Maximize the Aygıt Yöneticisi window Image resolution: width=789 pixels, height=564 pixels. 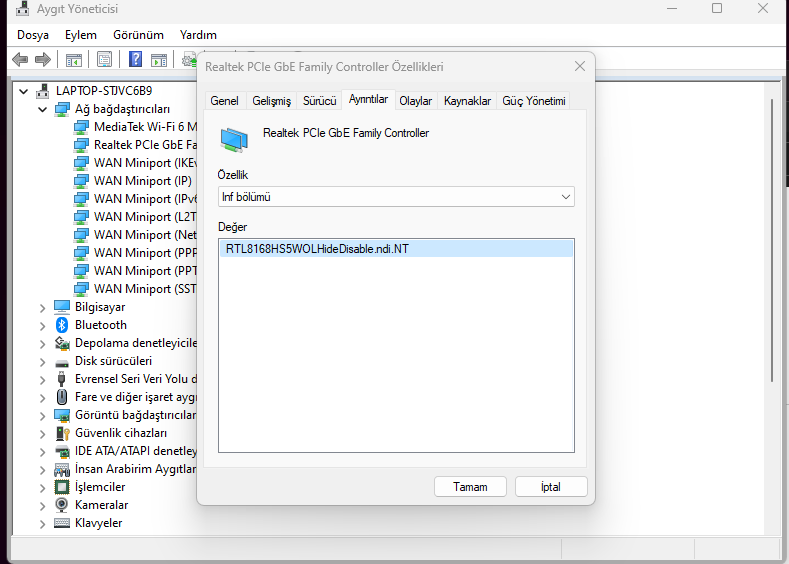[717, 8]
